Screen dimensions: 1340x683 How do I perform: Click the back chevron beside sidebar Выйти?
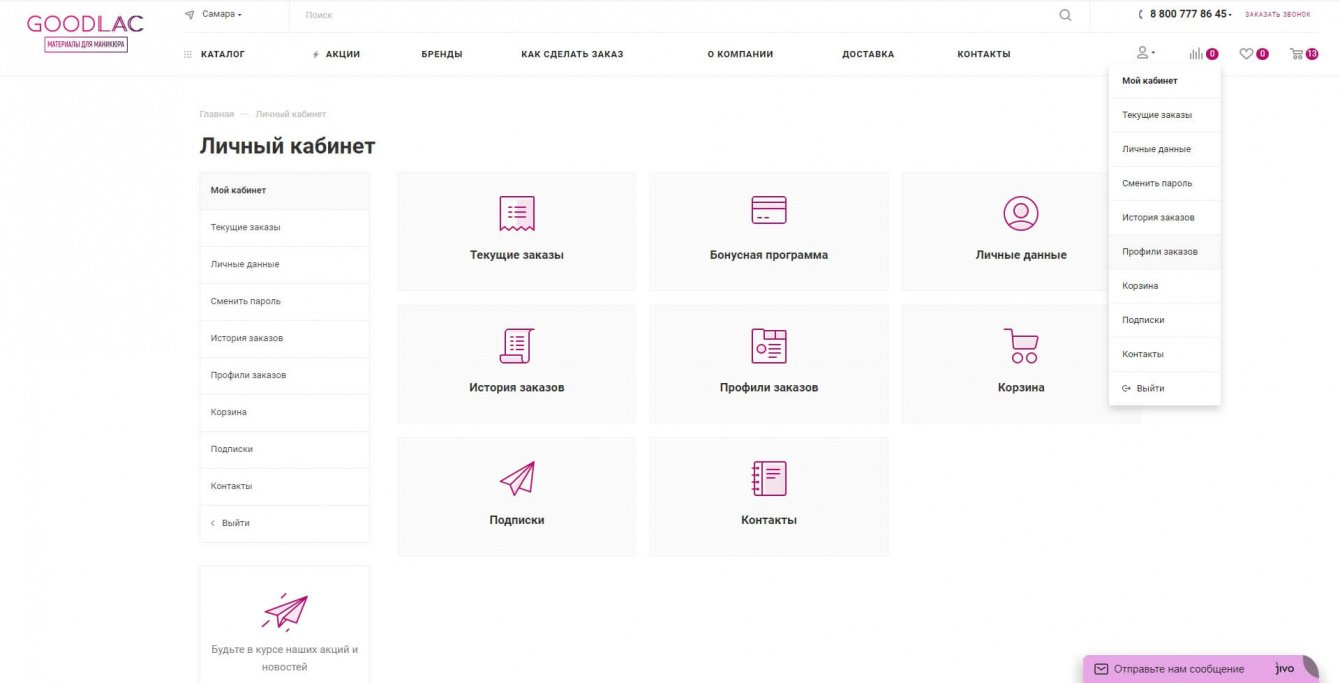click(x=213, y=523)
